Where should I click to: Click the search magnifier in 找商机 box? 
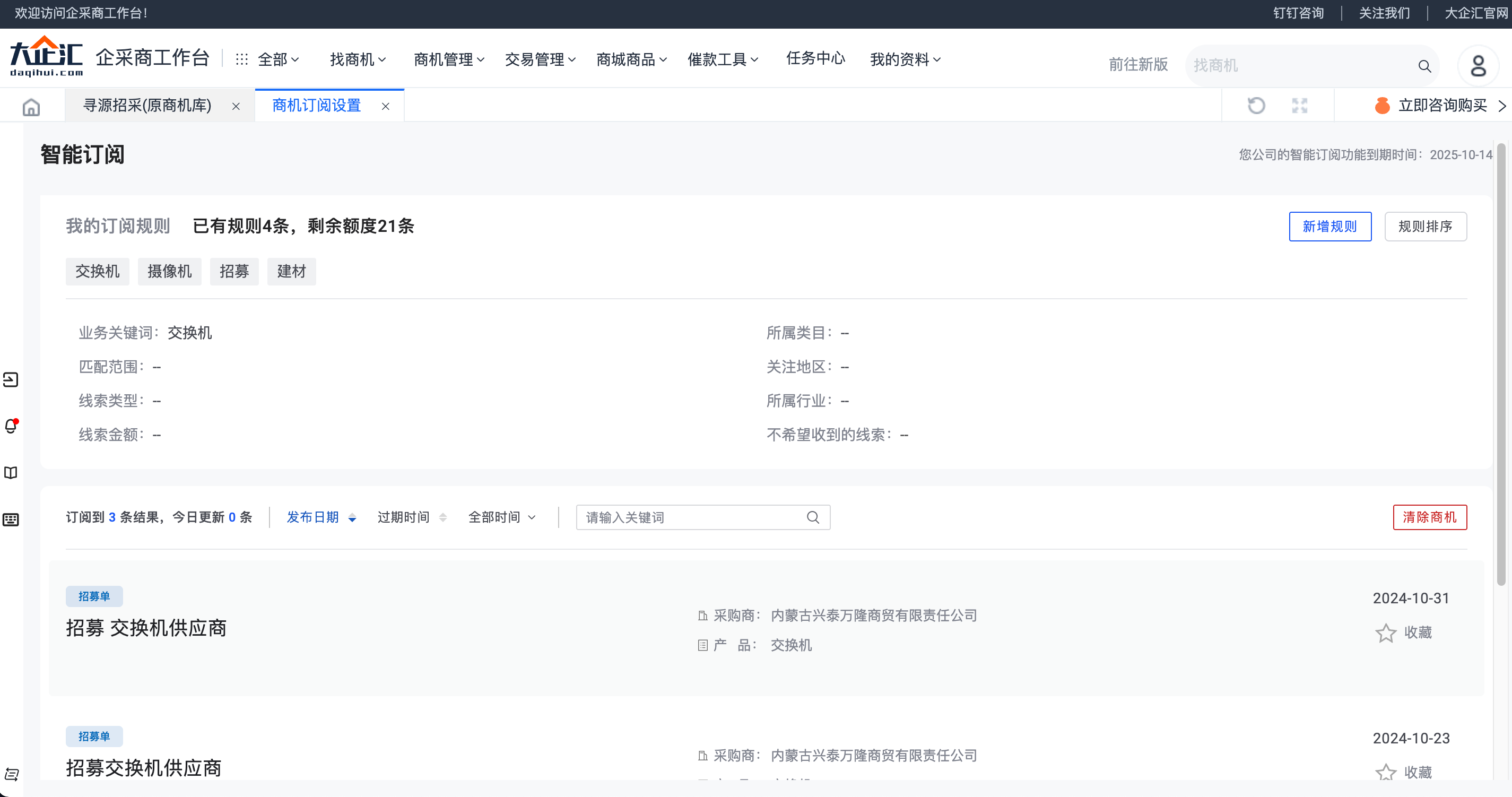(1424, 66)
